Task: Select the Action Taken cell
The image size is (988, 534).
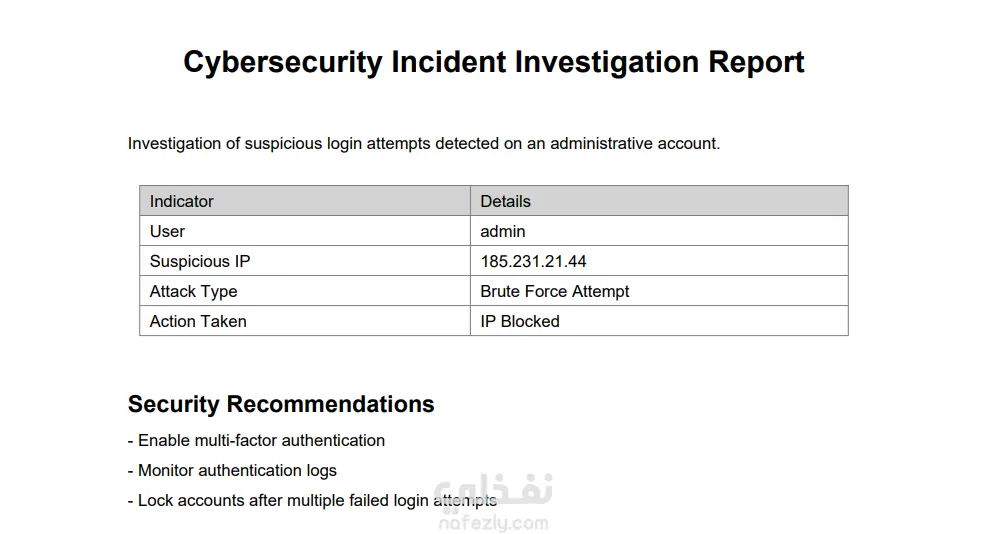Action: tap(305, 321)
